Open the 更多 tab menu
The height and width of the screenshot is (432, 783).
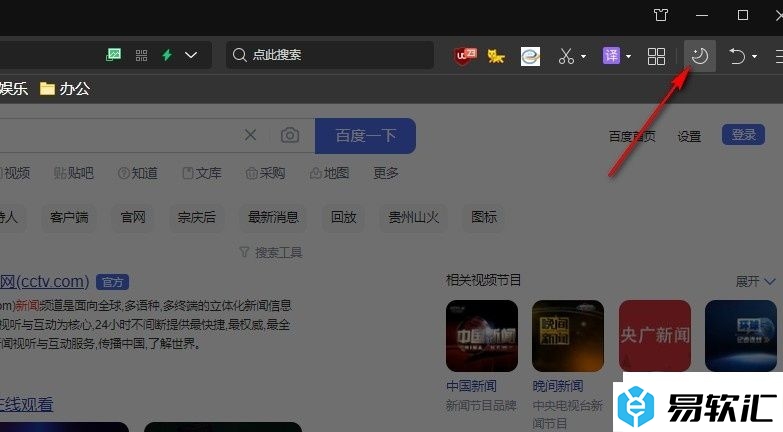[386, 173]
